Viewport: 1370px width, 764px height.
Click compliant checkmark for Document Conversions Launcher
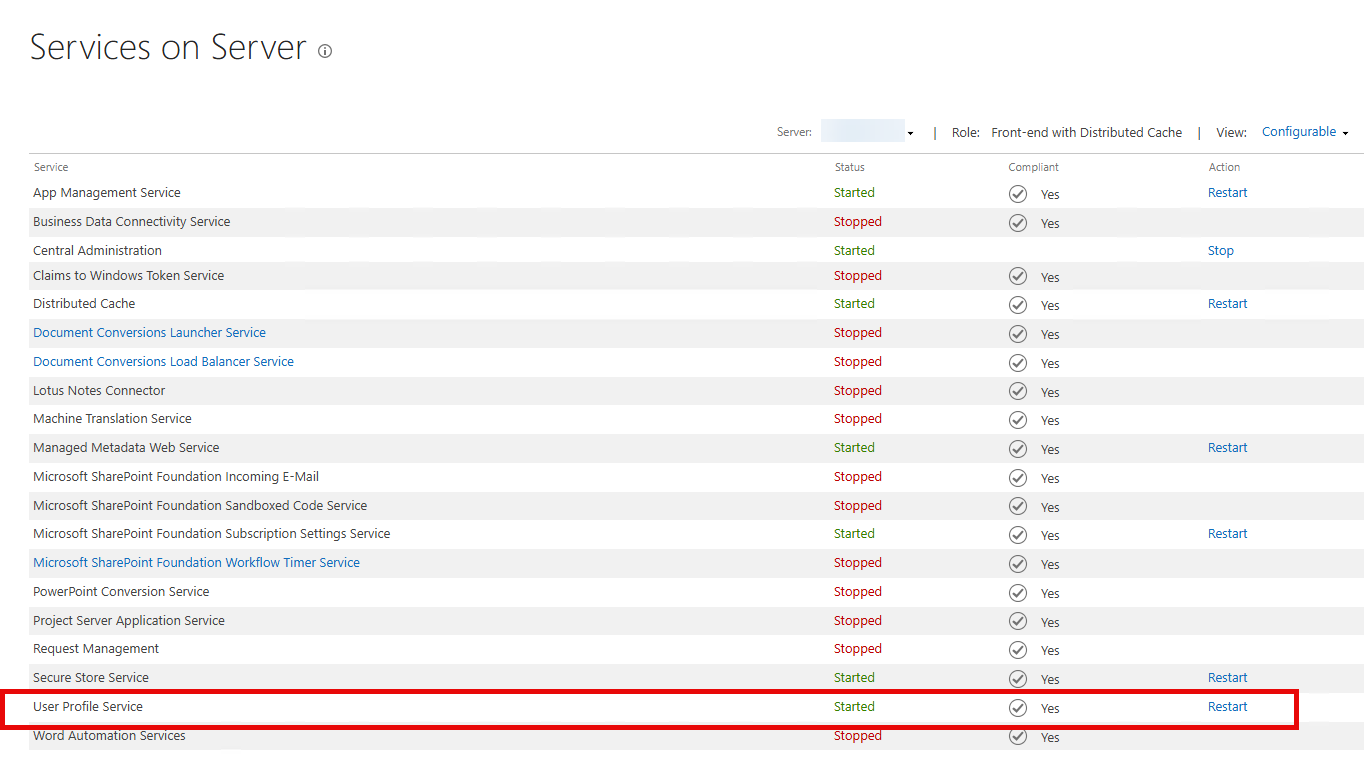(x=1018, y=334)
